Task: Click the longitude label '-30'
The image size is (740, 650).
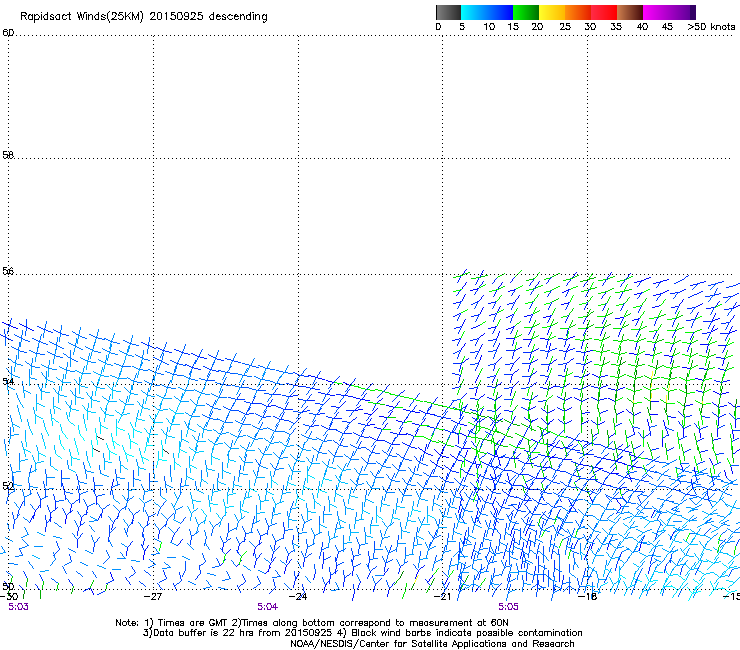Action: click(x=9, y=597)
